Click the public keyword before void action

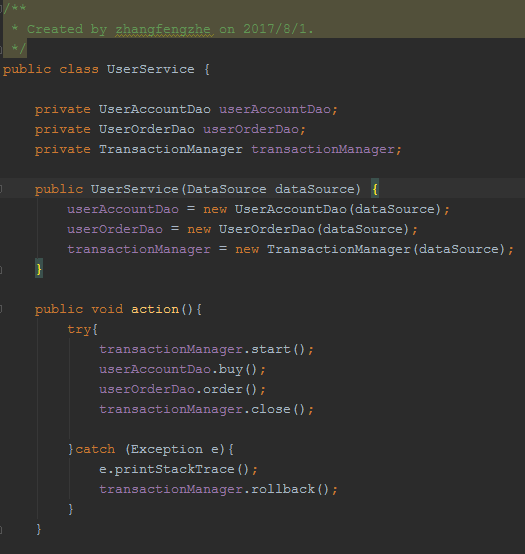pyautogui.click(x=59, y=310)
